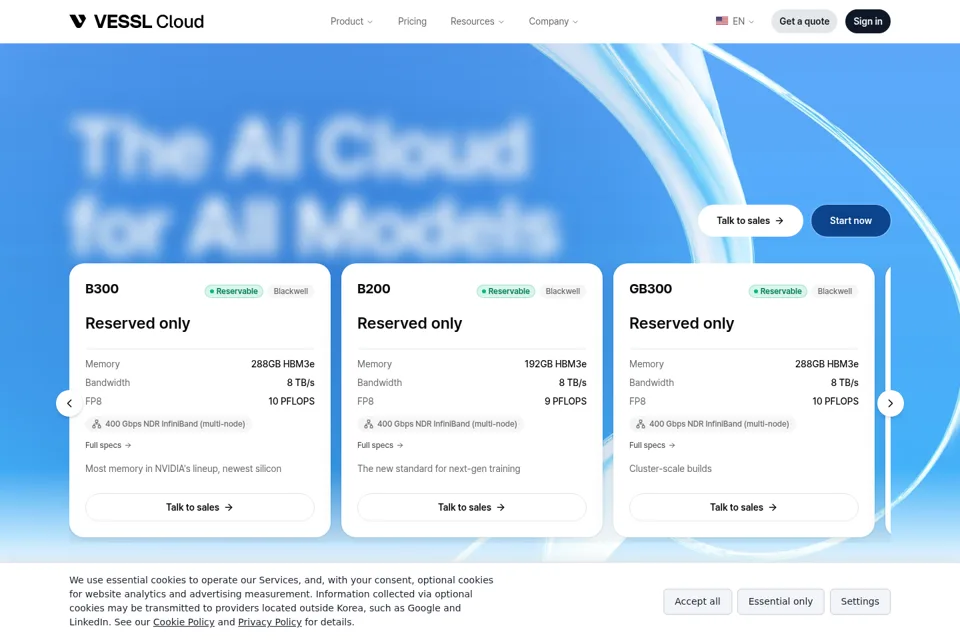Click the InfiniBand network icon on GB300 card
This screenshot has width=960, height=640.
pos(640,424)
